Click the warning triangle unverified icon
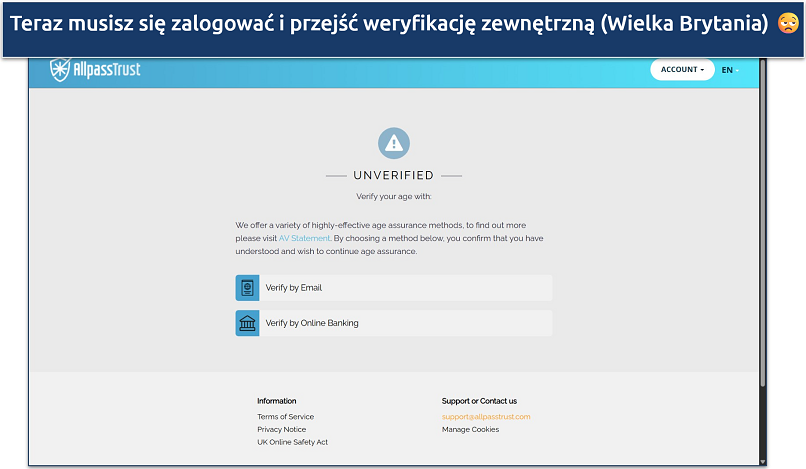 (394, 143)
